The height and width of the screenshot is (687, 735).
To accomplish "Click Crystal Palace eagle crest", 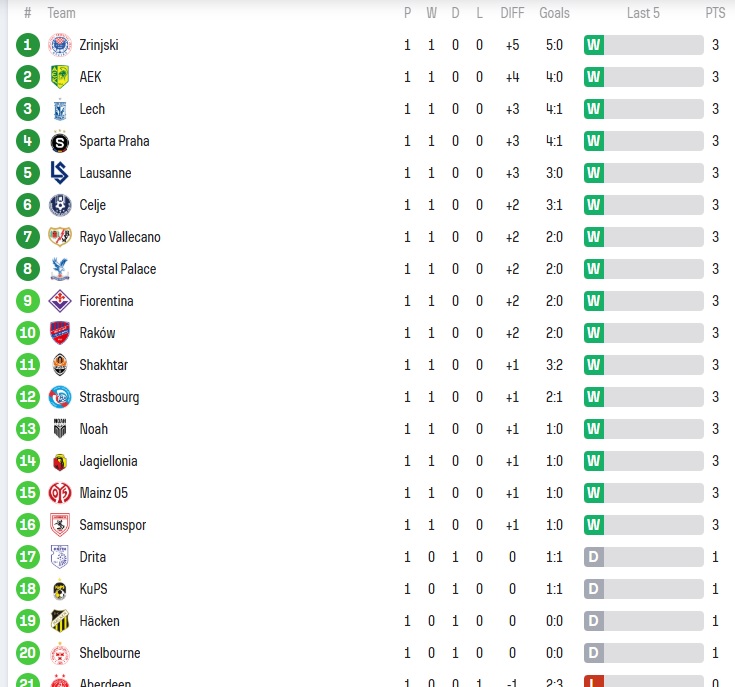I will pyautogui.click(x=60, y=269).
